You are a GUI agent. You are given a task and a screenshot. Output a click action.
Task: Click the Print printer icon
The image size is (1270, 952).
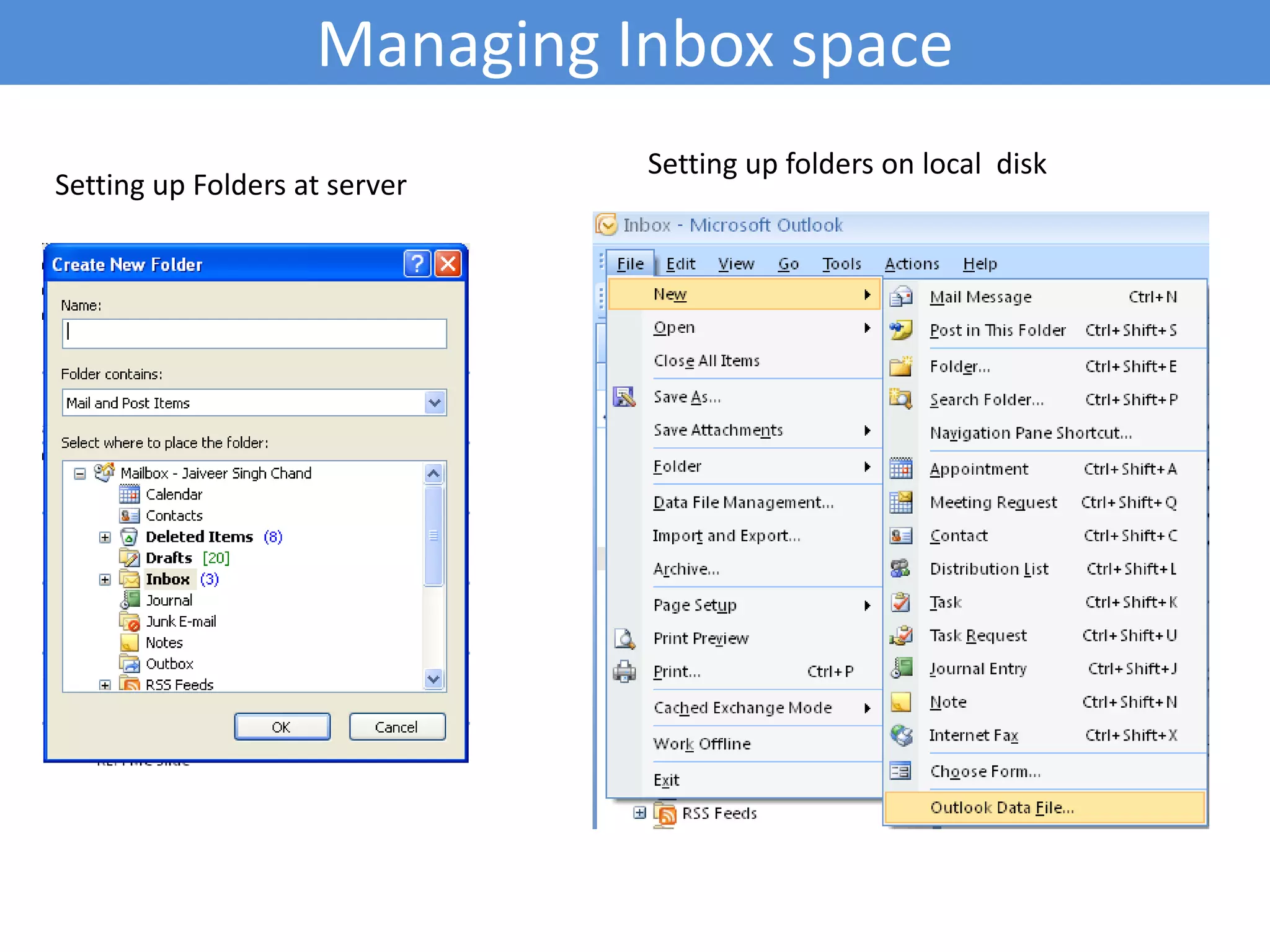[624, 671]
